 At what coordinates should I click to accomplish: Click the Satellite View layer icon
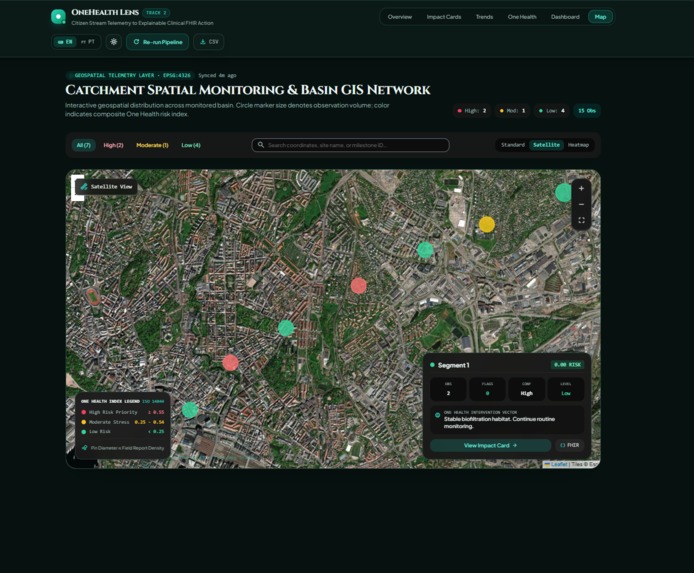click(x=84, y=186)
